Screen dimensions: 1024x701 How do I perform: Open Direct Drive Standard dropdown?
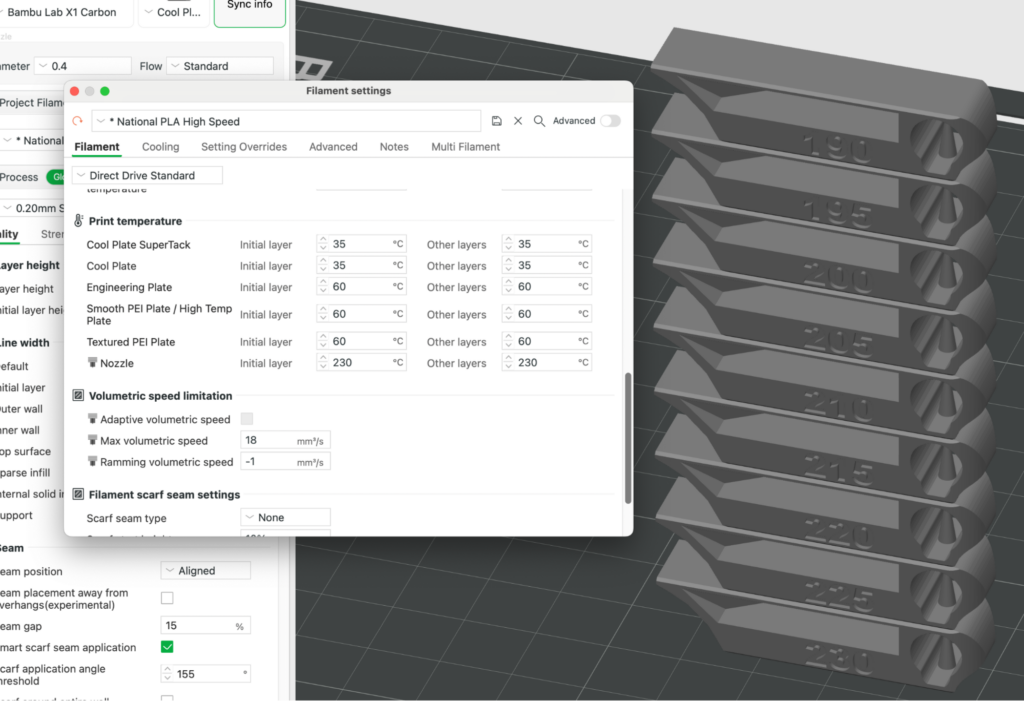[x=148, y=175]
